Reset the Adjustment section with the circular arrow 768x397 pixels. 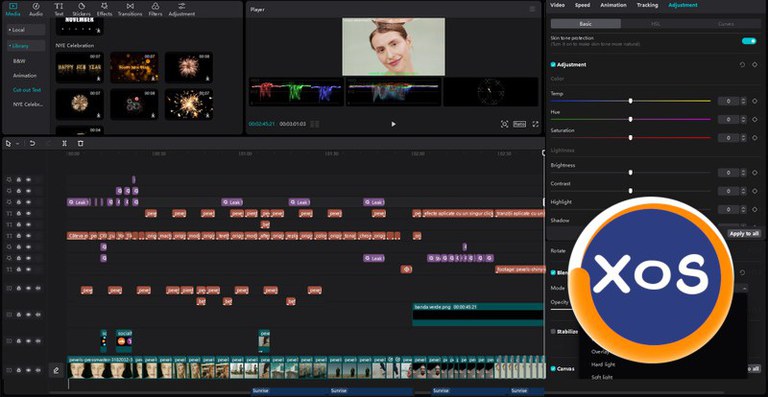point(742,65)
